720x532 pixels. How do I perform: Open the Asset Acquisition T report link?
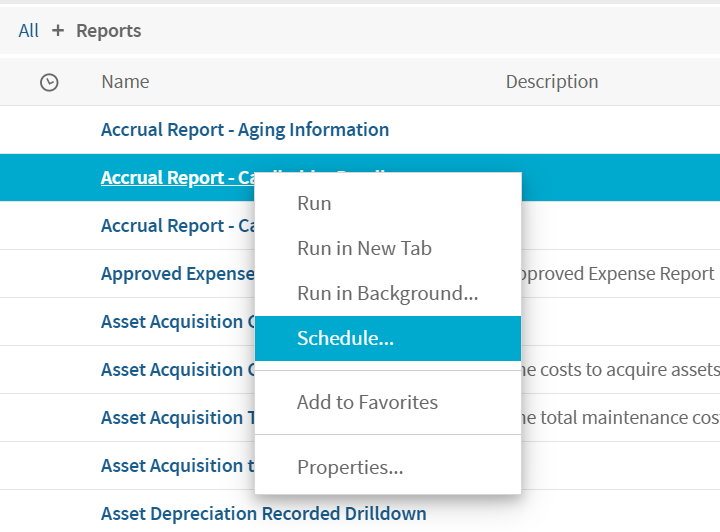(176, 418)
